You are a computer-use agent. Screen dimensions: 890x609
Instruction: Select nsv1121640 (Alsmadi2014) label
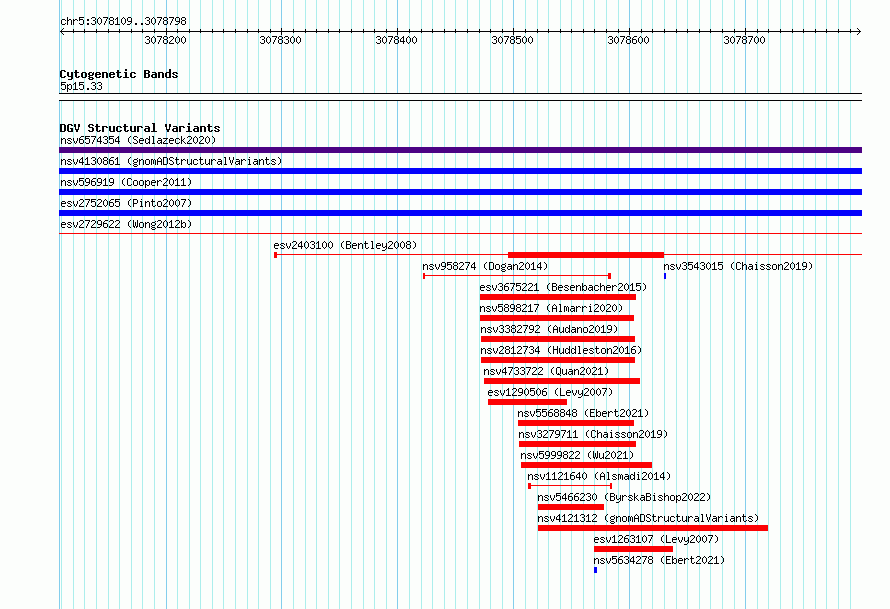[599, 476]
